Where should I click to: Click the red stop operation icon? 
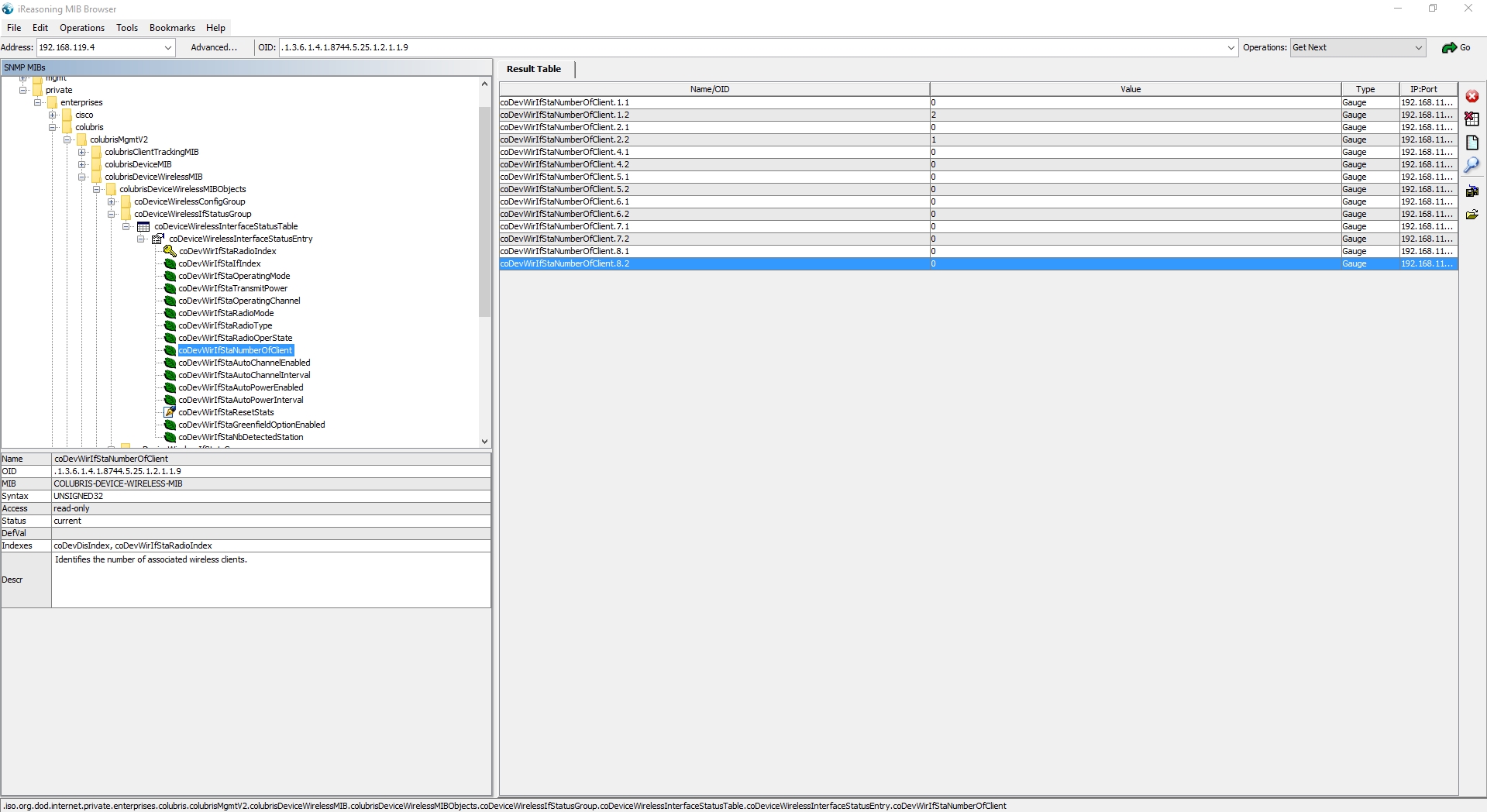[1472, 97]
